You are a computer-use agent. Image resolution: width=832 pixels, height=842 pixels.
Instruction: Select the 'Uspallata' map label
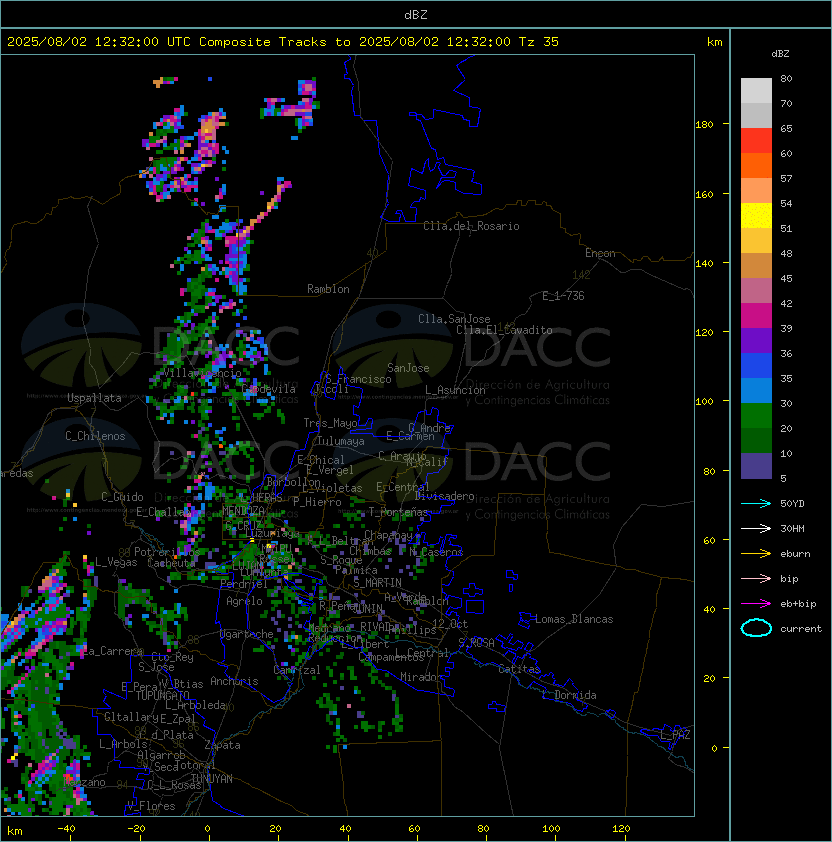[95, 398]
